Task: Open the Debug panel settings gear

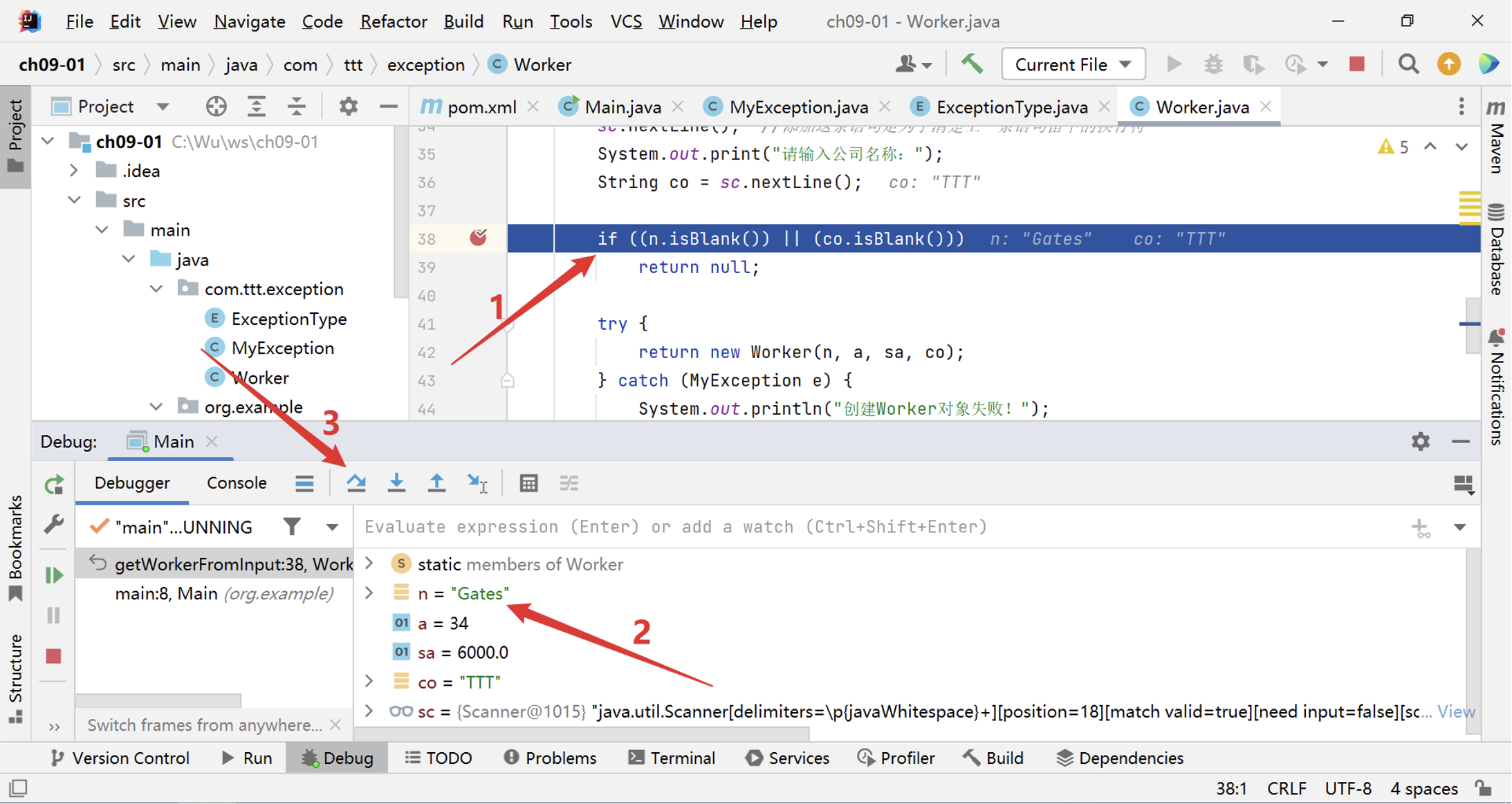Action: point(1421,441)
